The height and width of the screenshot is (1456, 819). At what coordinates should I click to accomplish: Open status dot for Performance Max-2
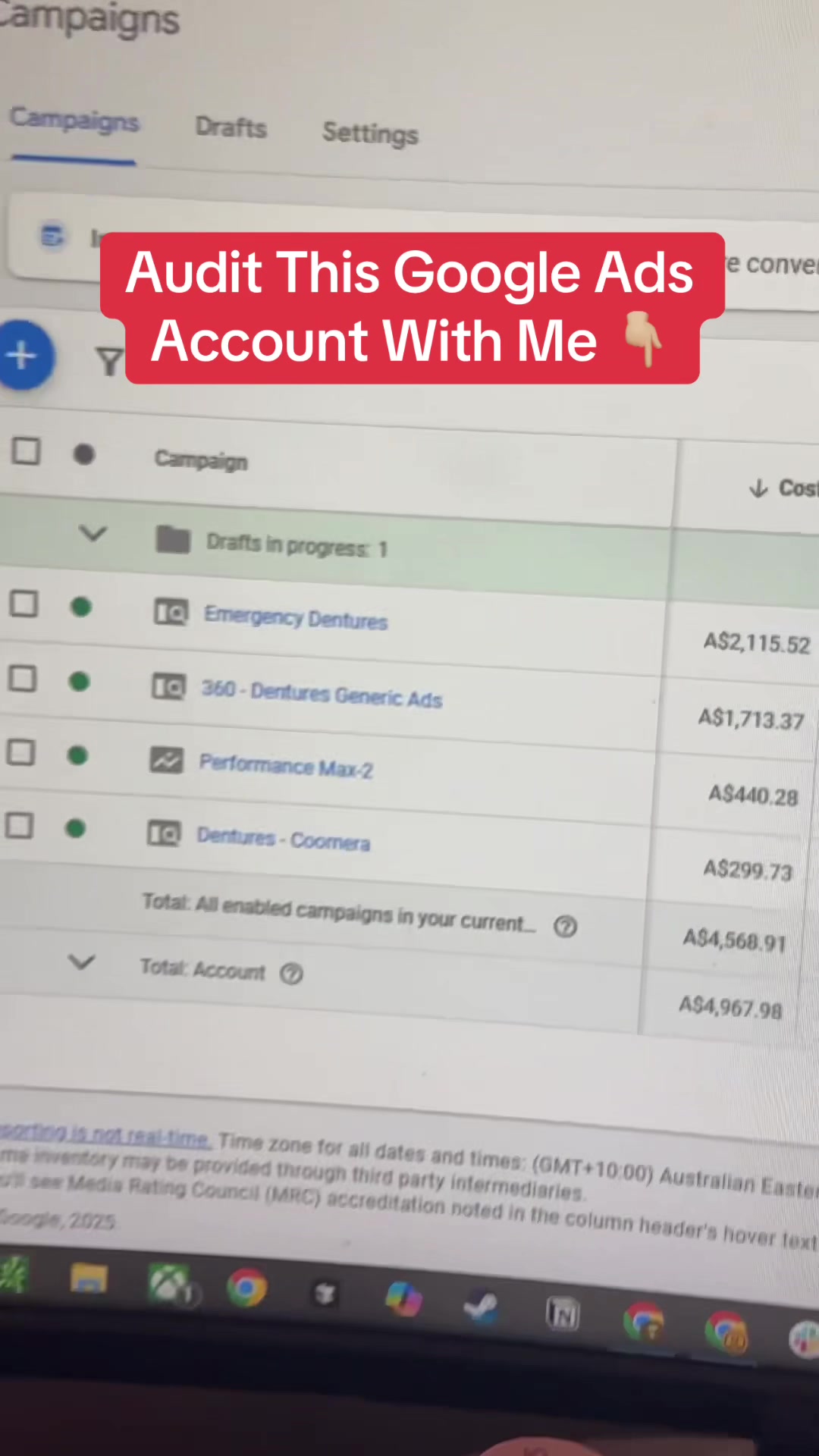click(77, 755)
